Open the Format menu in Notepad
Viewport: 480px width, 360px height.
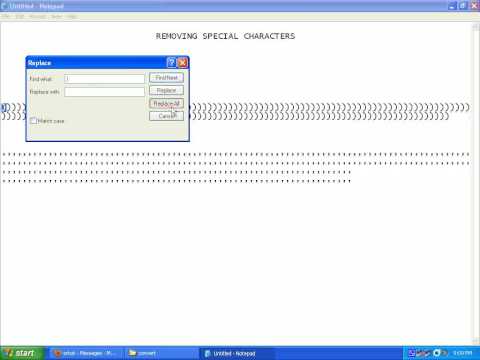(37, 16)
